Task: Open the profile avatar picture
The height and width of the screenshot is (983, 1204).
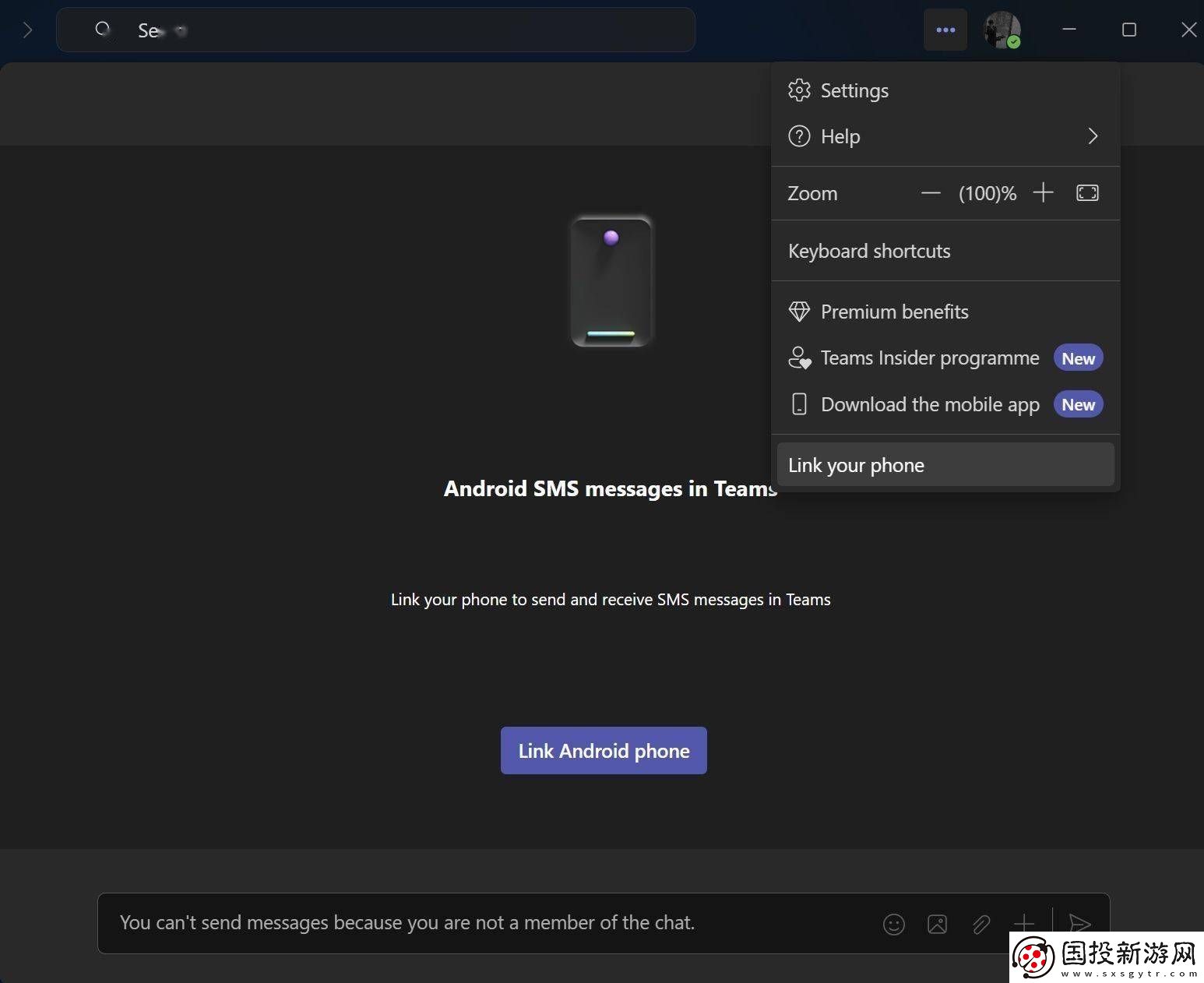Action: click(1002, 30)
